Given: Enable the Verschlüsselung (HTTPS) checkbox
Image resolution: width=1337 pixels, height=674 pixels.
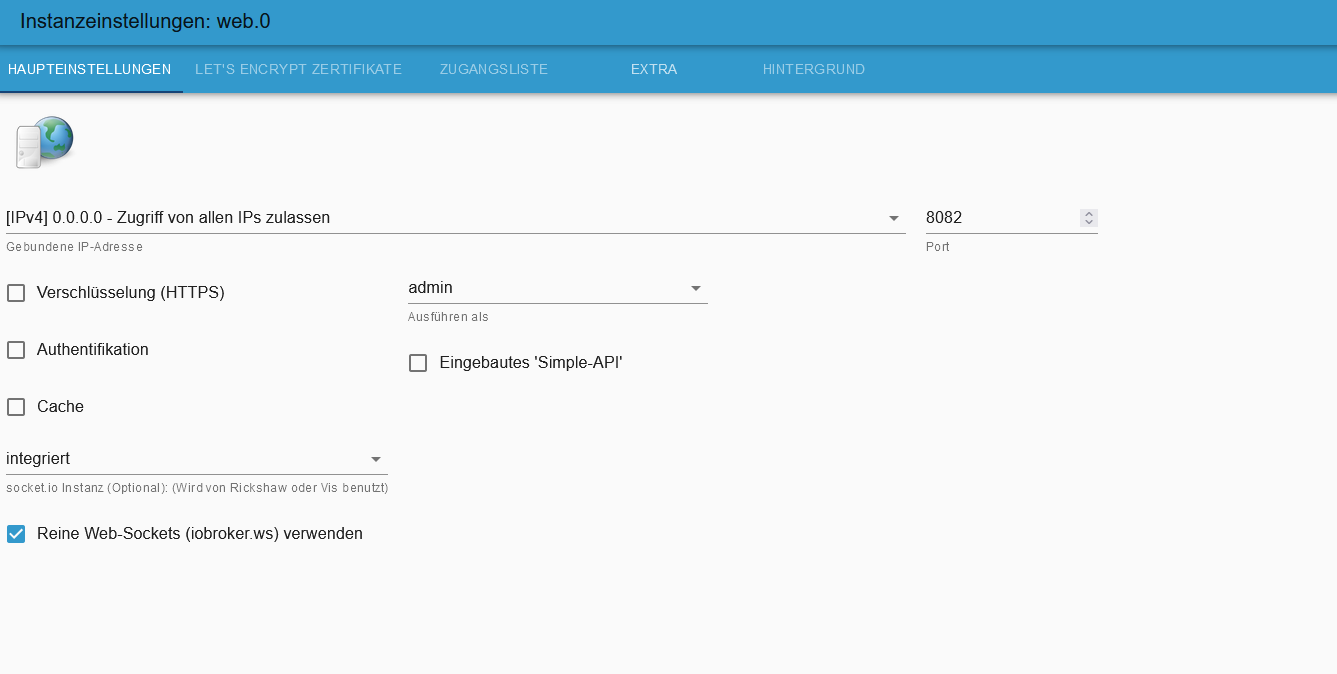Looking at the screenshot, I should (16, 293).
